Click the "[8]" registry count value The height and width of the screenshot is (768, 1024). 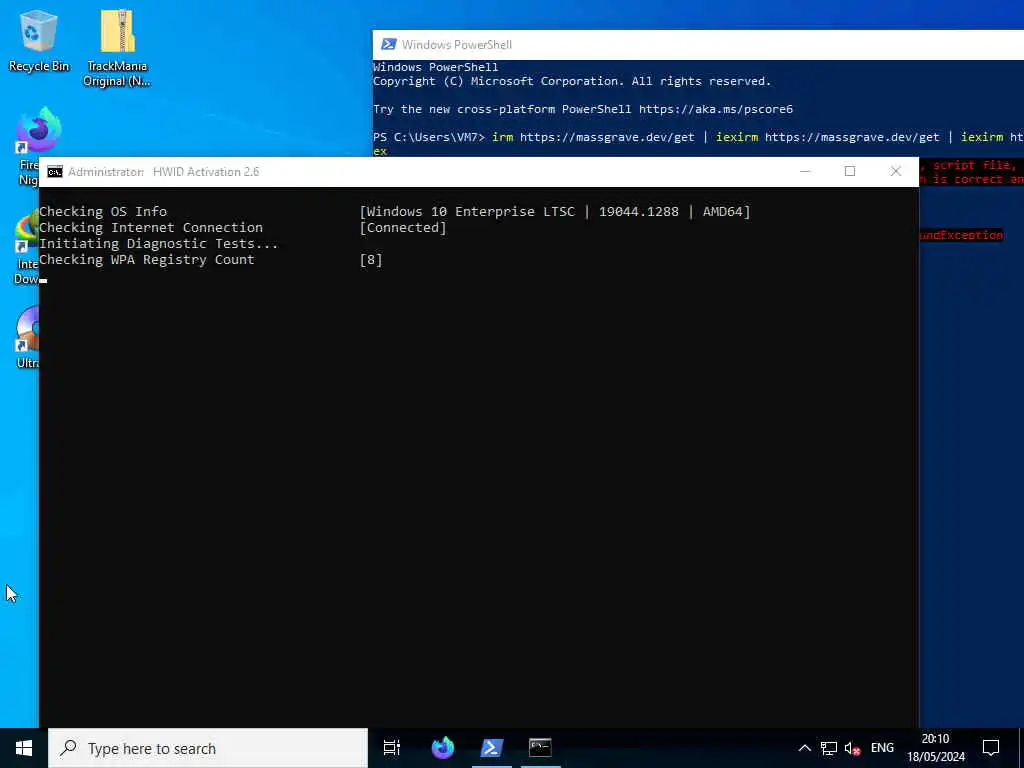coord(371,259)
